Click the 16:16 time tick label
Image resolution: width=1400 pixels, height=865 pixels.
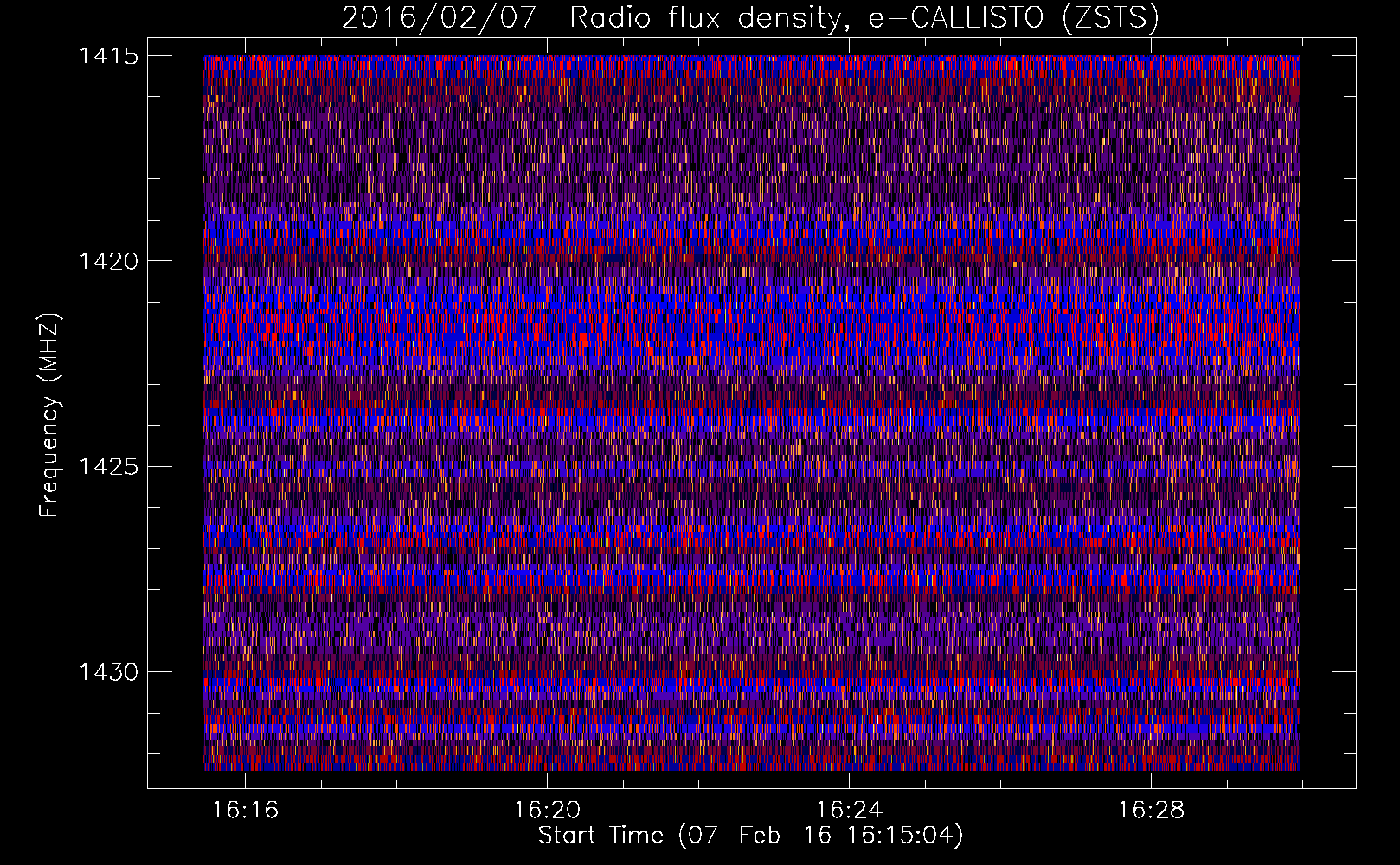point(245,811)
